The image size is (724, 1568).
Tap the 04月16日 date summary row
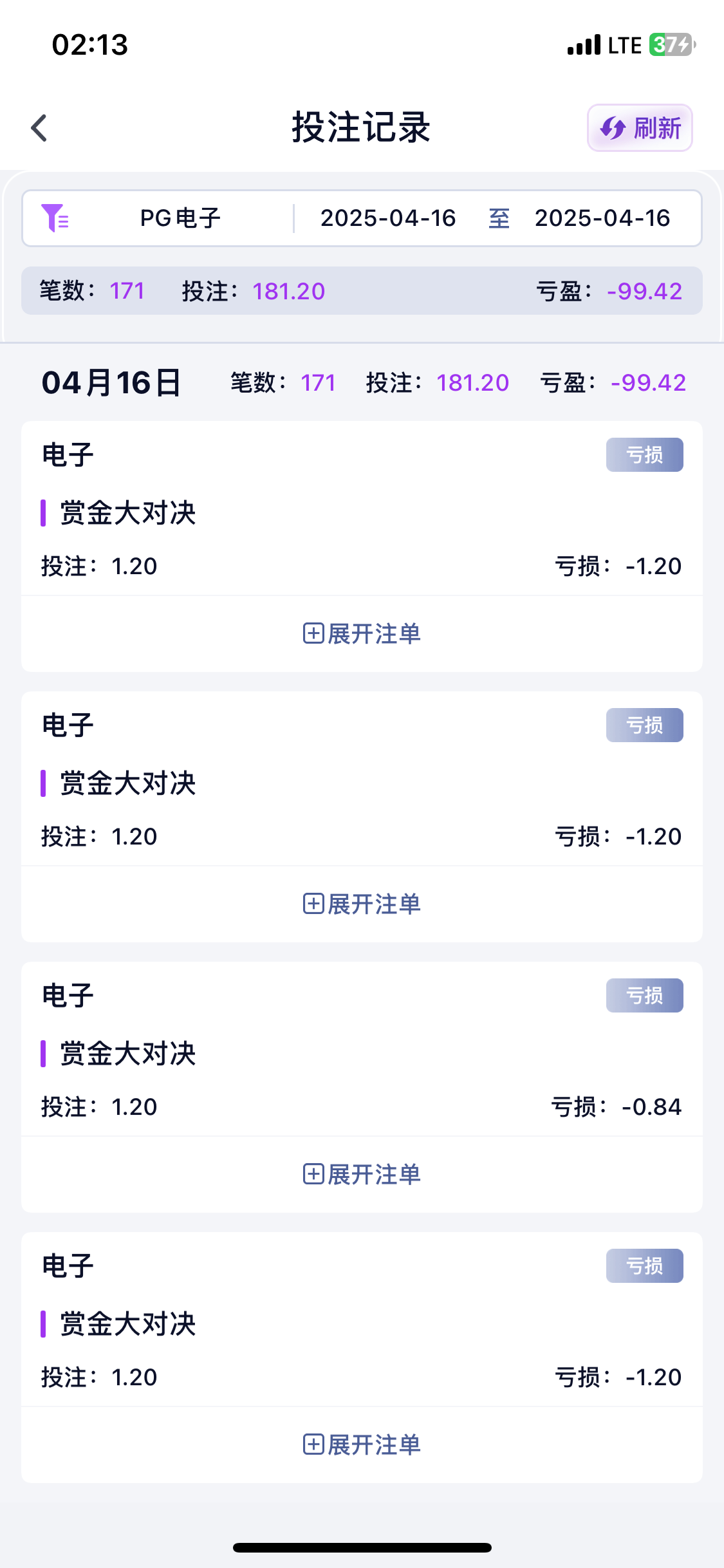click(x=111, y=383)
